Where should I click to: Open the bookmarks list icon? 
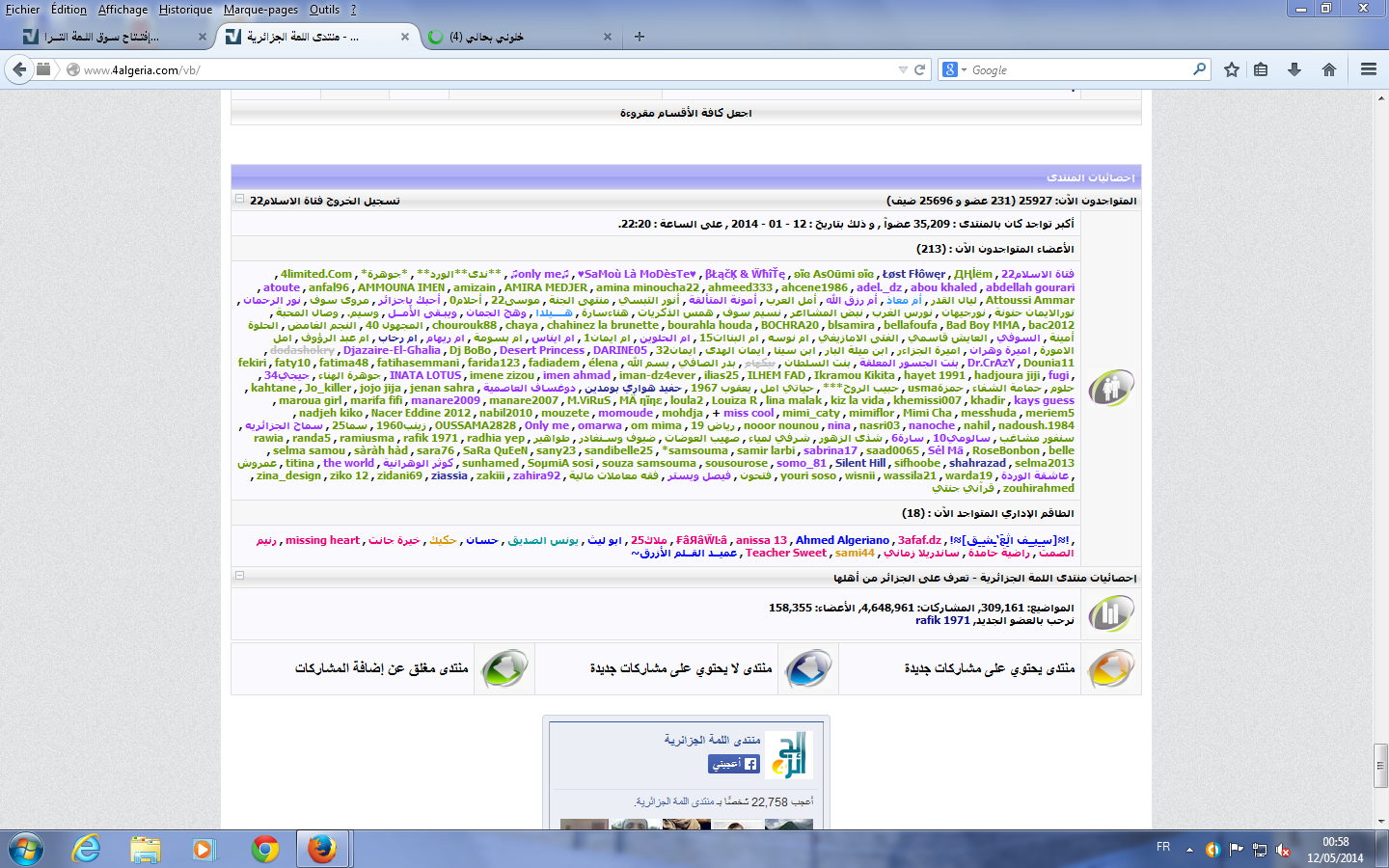(x=1261, y=69)
